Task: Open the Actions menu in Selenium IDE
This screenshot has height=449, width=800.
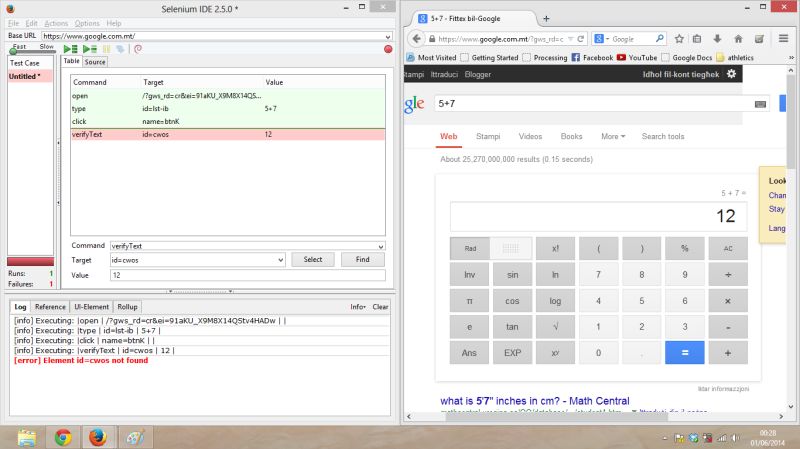Action: (x=56, y=23)
